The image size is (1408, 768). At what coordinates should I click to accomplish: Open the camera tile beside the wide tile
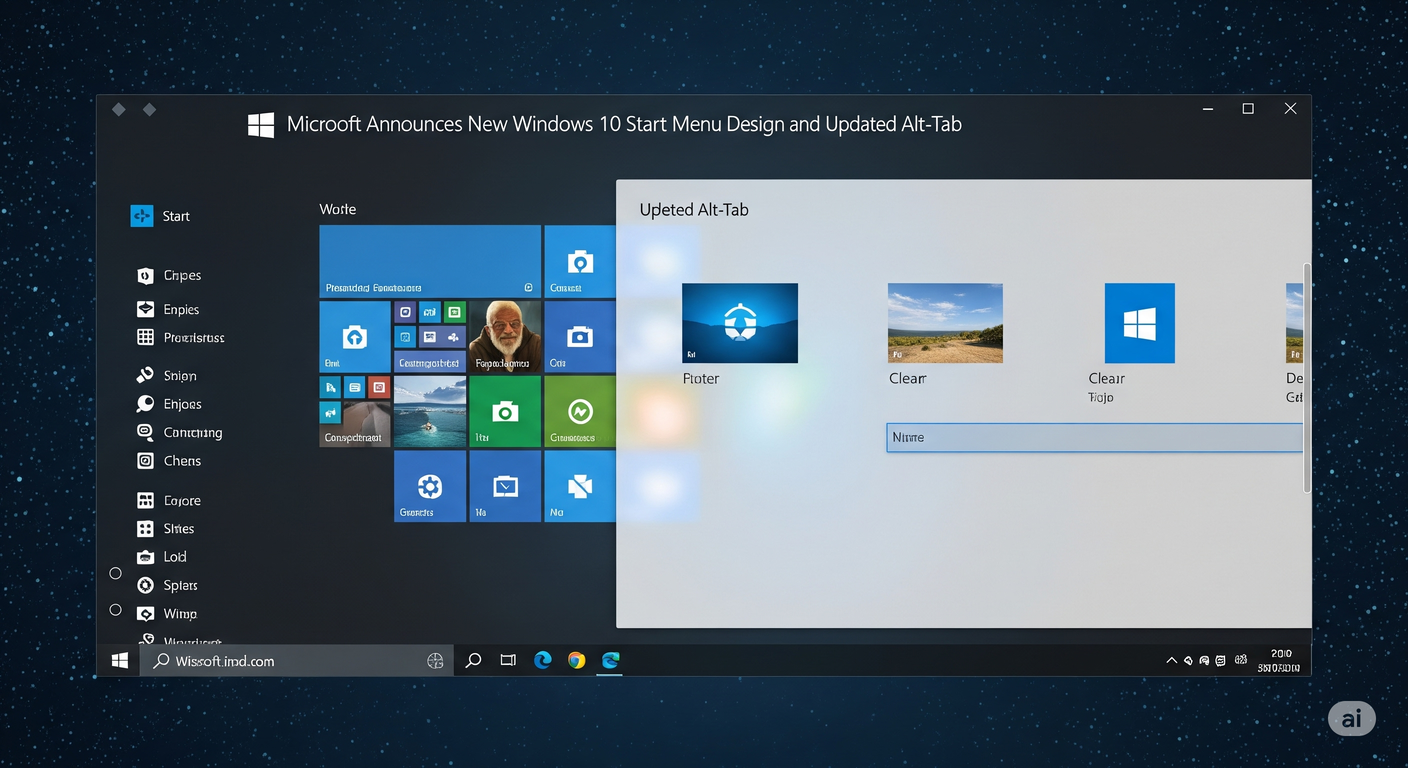tap(580, 261)
